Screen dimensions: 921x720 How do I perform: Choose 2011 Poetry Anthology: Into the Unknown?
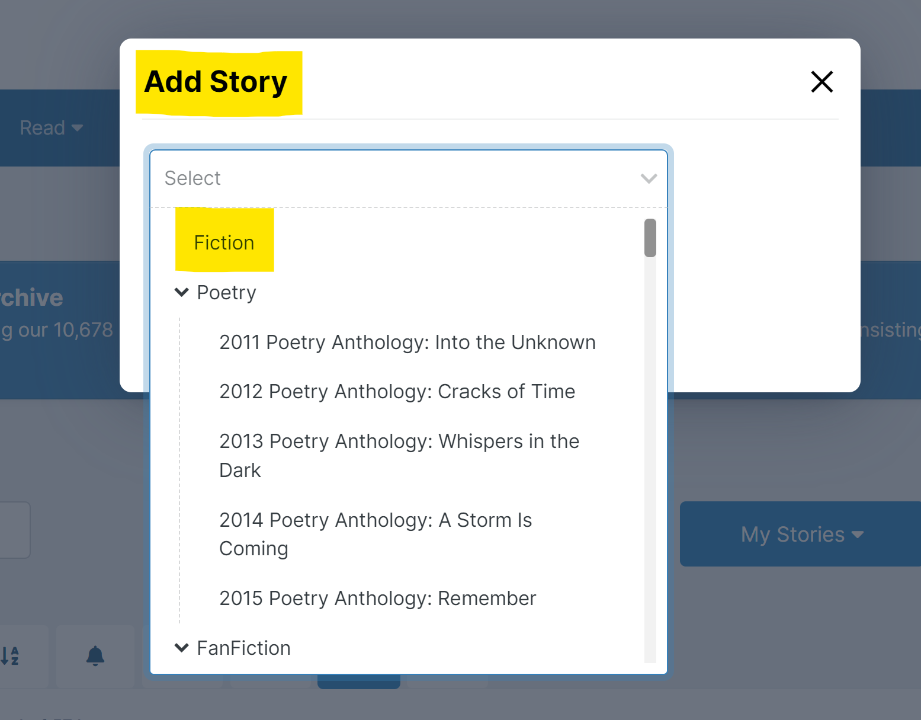(x=408, y=342)
